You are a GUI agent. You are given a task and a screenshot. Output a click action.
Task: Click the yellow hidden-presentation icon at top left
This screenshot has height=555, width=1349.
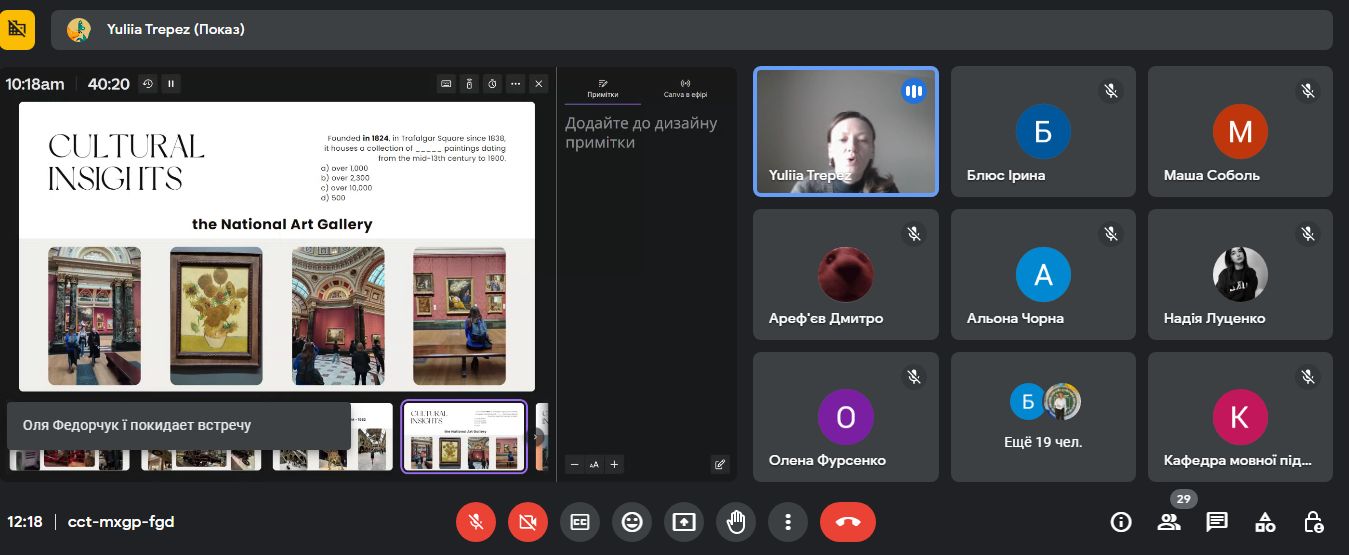17,29
